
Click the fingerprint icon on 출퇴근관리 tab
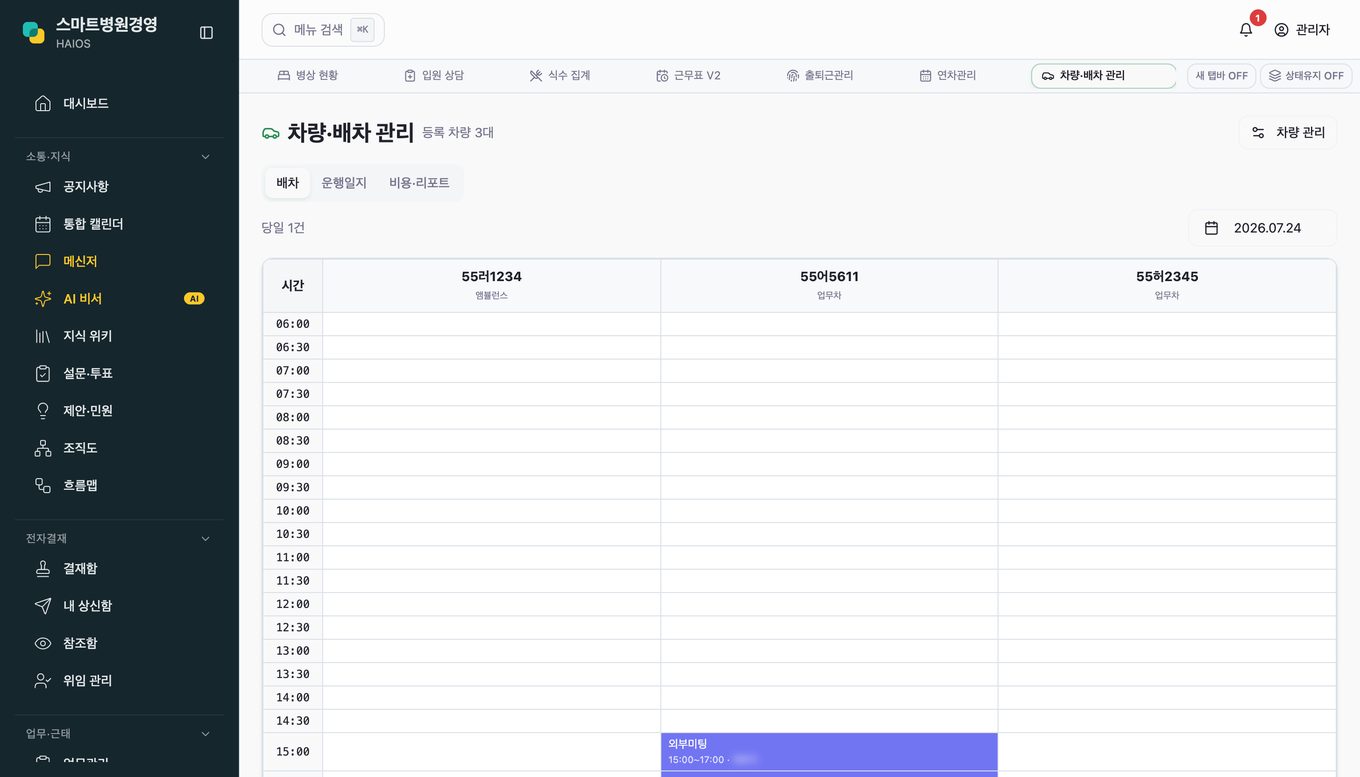coord(793,76)
